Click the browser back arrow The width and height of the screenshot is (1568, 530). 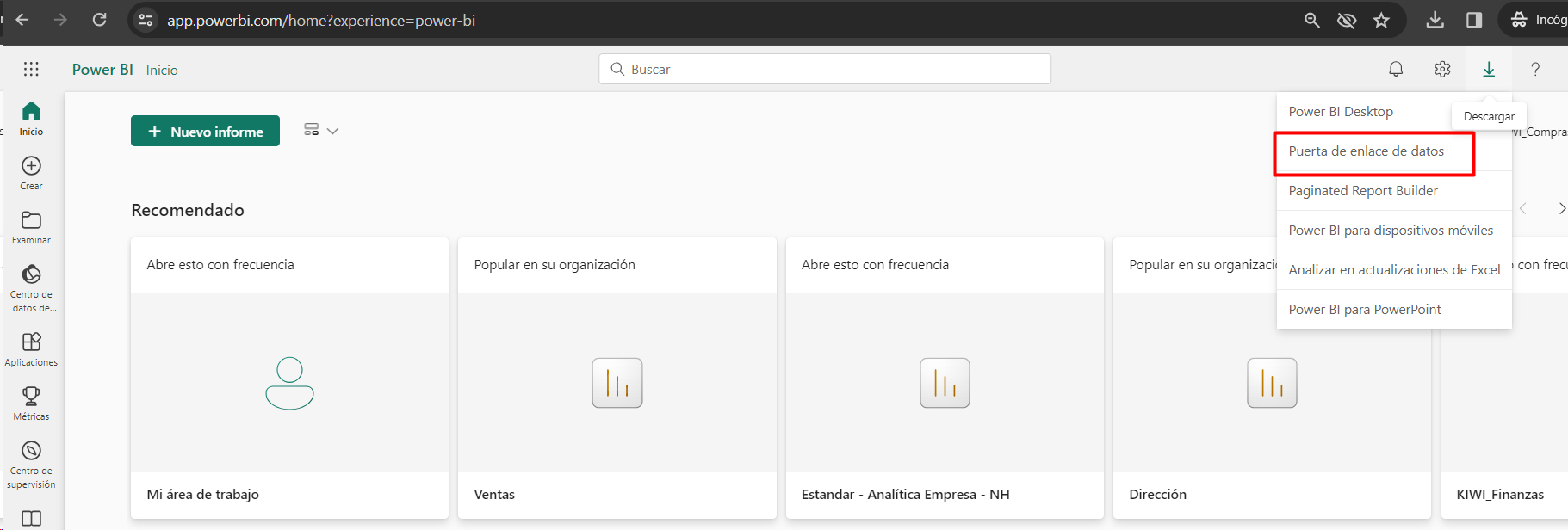click(22, 20)
